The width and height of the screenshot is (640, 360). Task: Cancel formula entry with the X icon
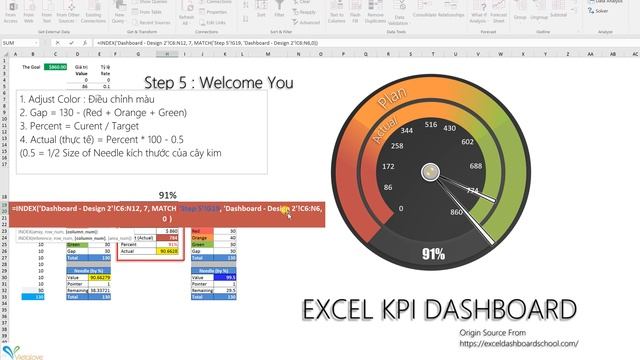tap(58, 43)
